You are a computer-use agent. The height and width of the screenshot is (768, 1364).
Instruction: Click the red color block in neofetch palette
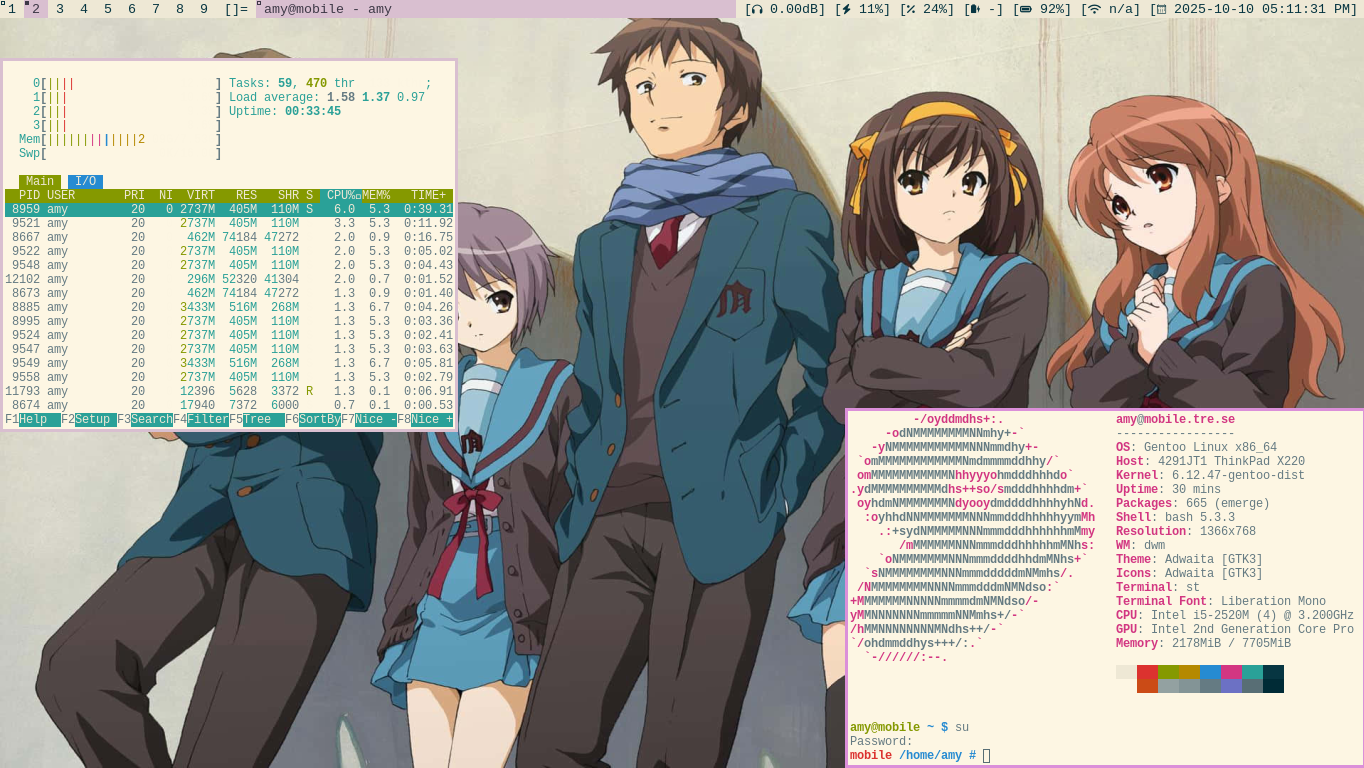(x=1147, y=672)
